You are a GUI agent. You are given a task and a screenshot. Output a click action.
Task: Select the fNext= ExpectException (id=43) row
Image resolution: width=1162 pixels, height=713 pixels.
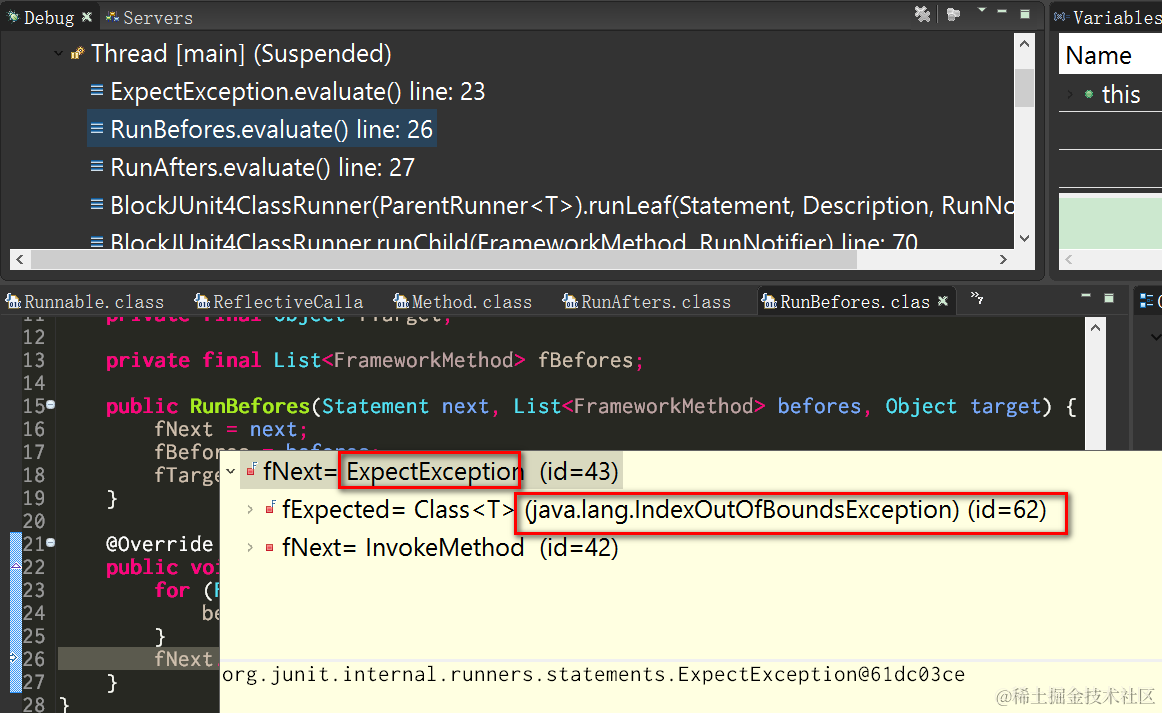(x=431, y=471)
